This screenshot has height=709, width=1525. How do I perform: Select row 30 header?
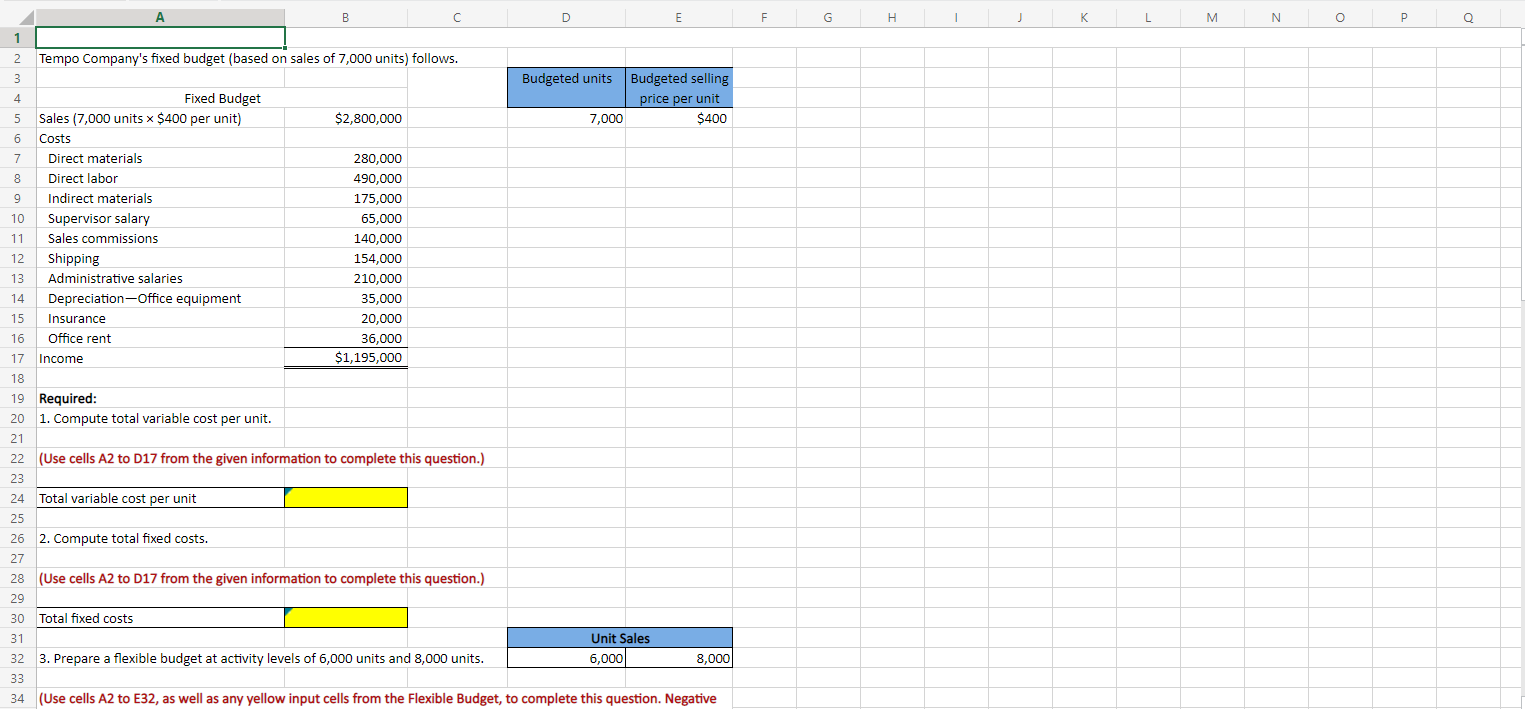(x=17, y=618)
